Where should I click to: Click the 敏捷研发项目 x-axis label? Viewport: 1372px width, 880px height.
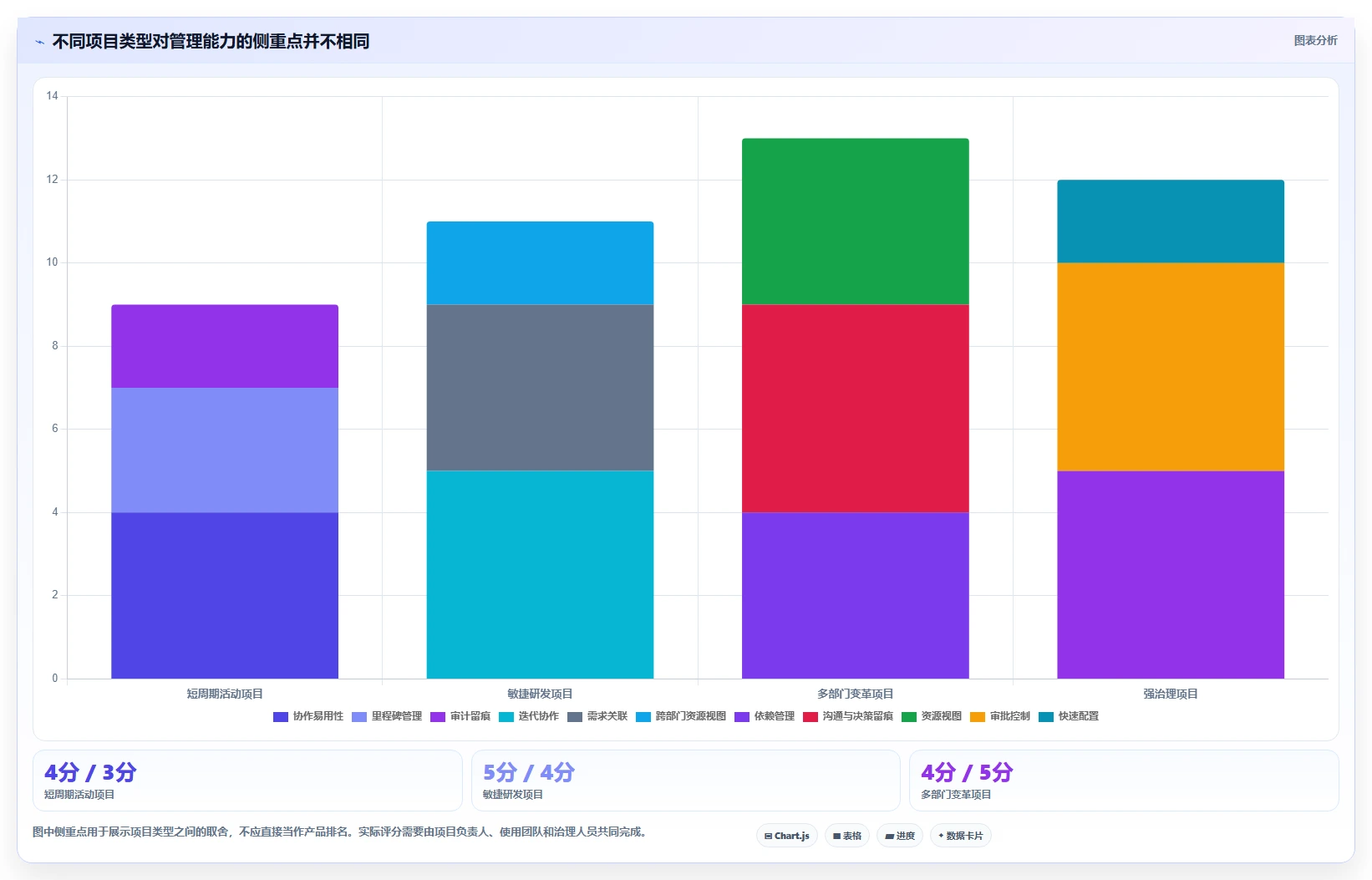(x=540, y=694)
